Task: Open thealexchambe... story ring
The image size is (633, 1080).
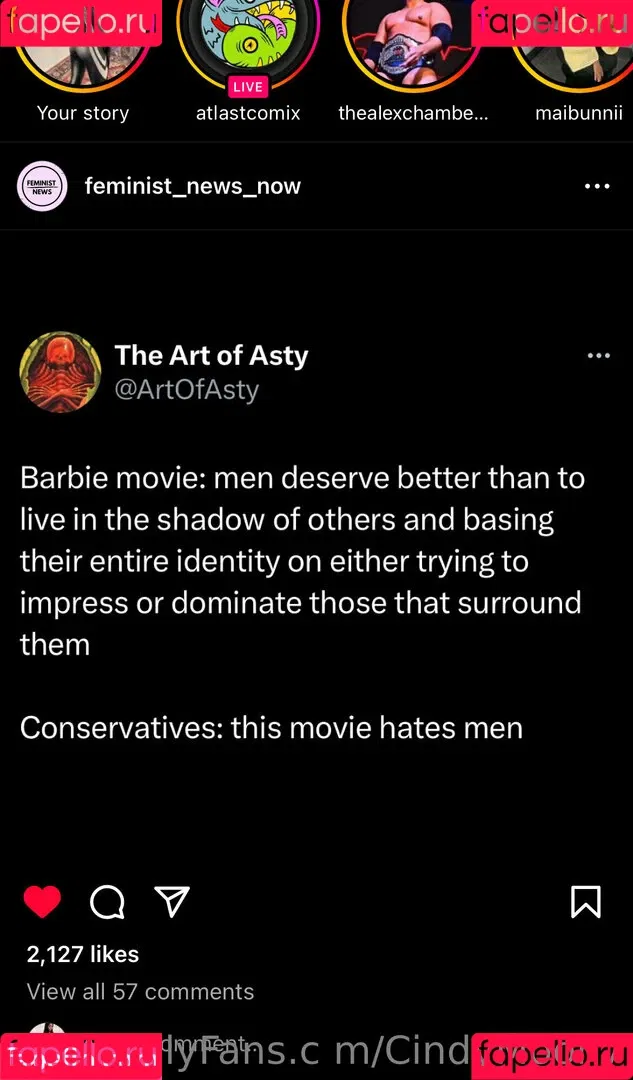Action: pos(413,41)
